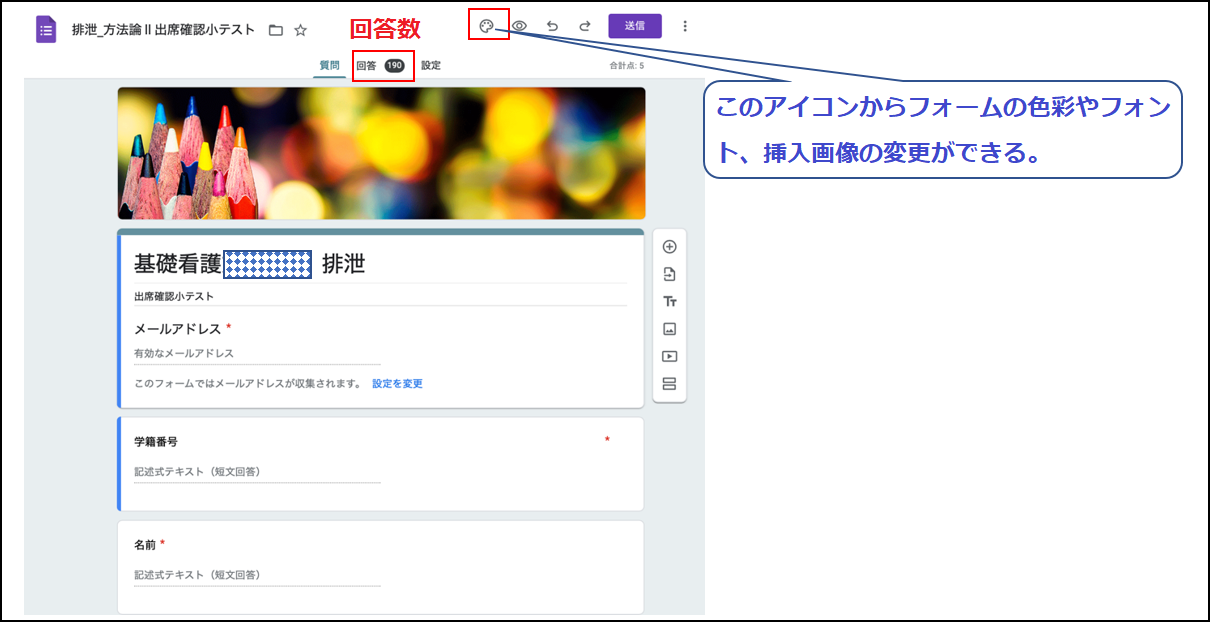Open the Google Forms home icon

pyautogui.click(x=46, y=29)
